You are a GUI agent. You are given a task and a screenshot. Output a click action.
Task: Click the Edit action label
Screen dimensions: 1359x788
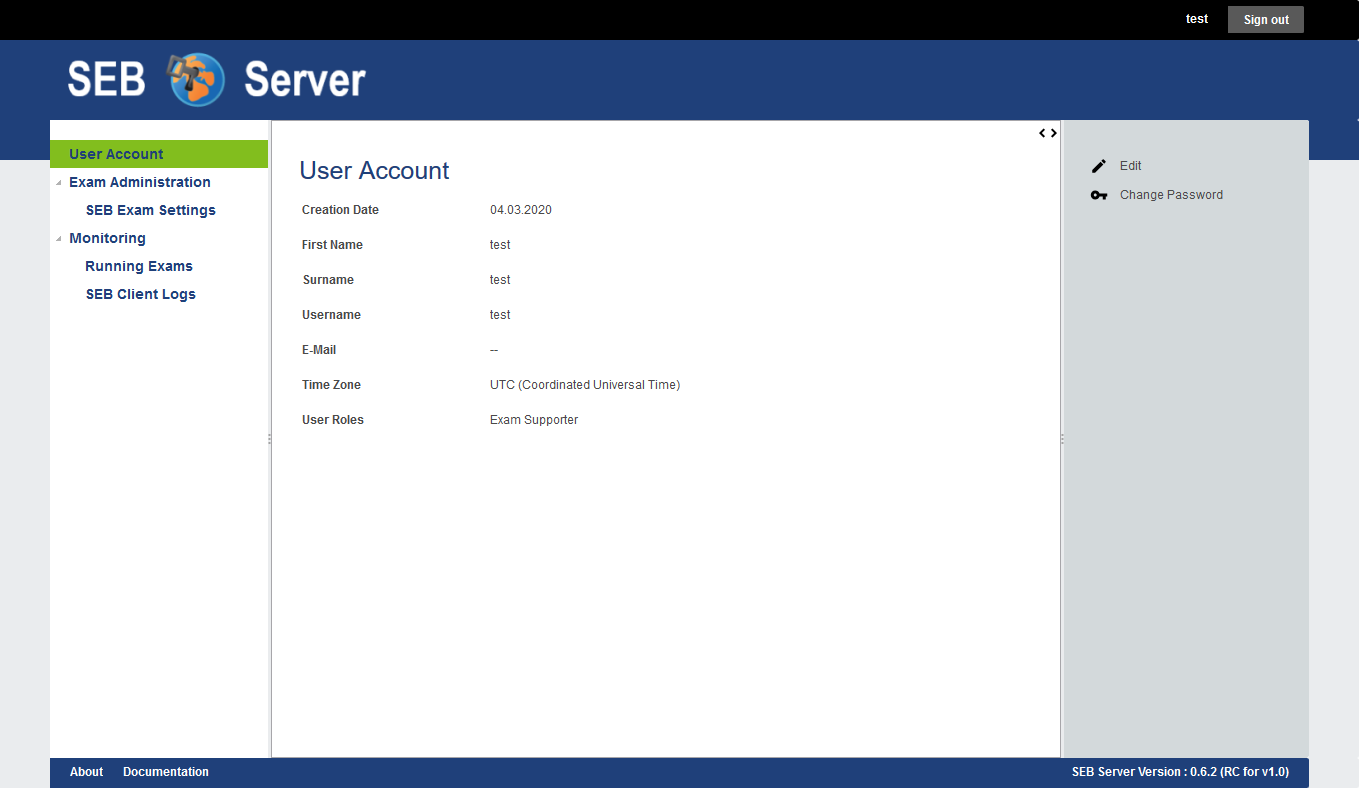[1130, 166]
